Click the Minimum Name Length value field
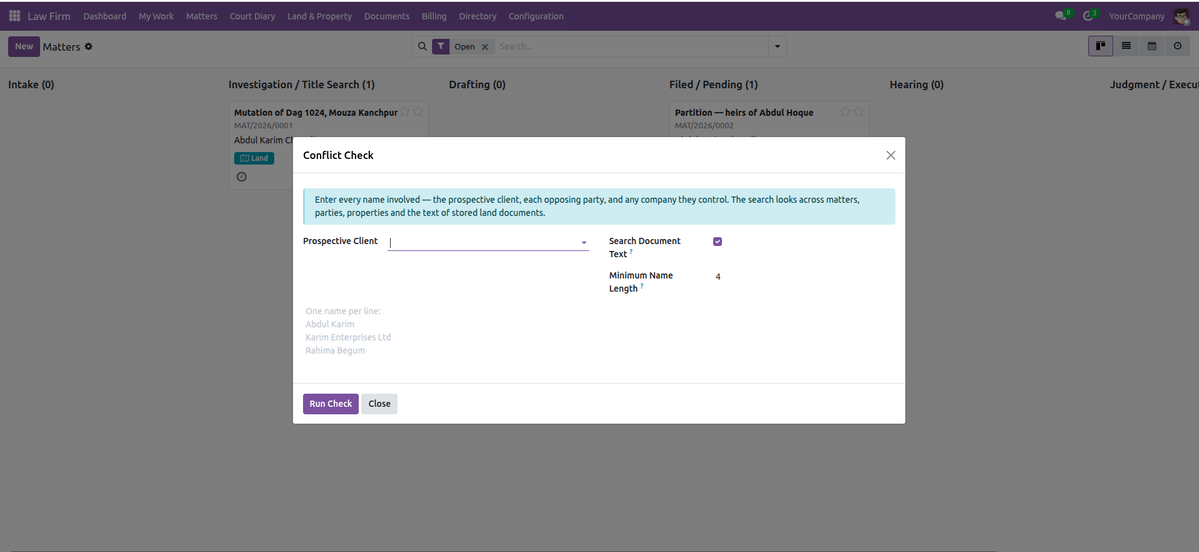 point(803,277)
